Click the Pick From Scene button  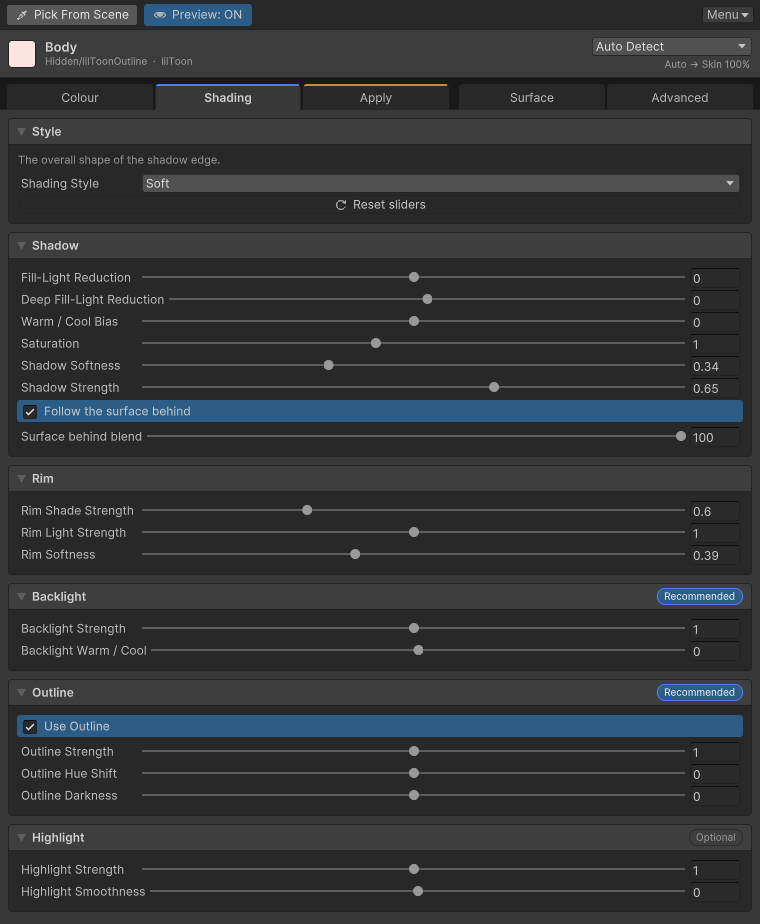pos(72,15)
